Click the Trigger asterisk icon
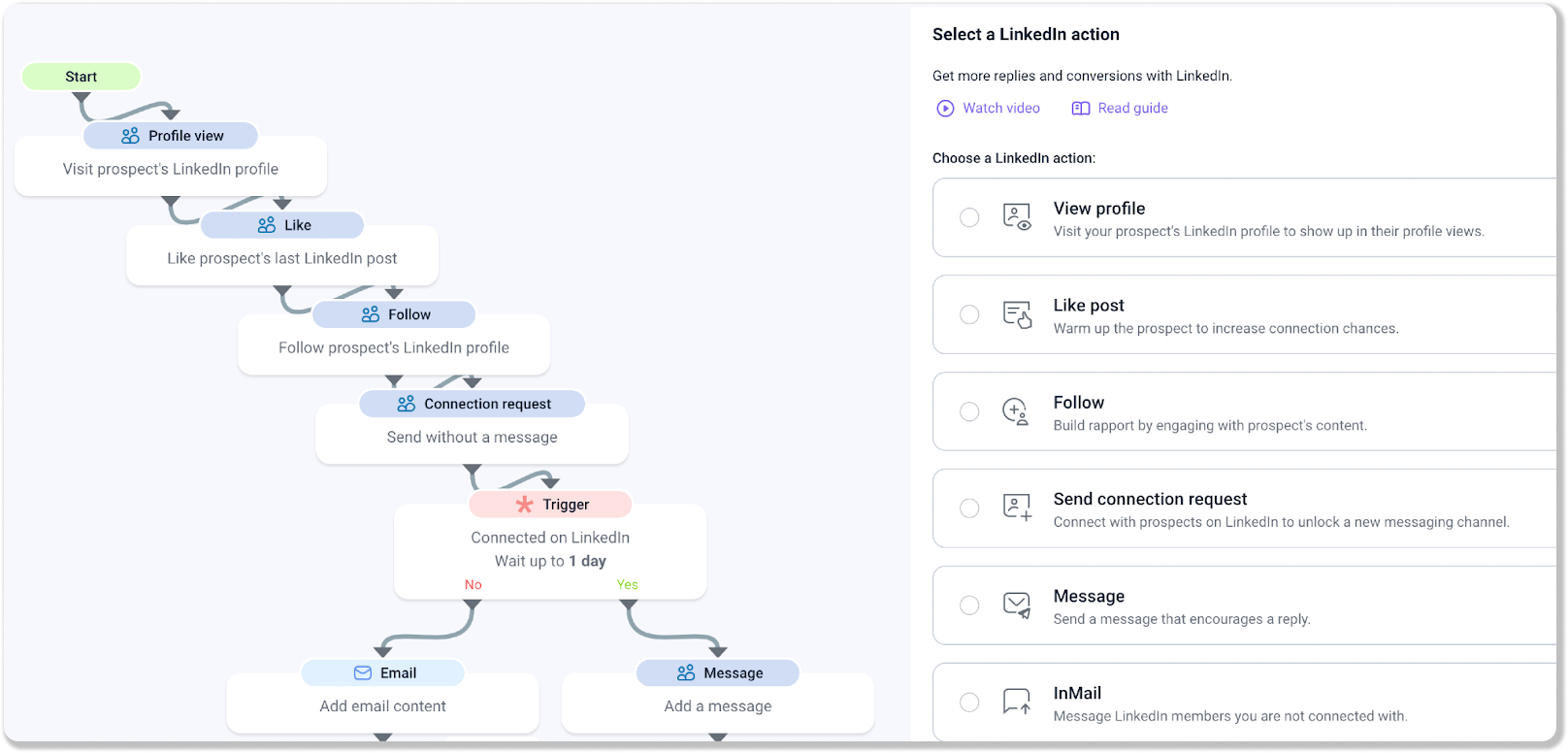Viewport: 1568px width, 753px height. point(525,505)
